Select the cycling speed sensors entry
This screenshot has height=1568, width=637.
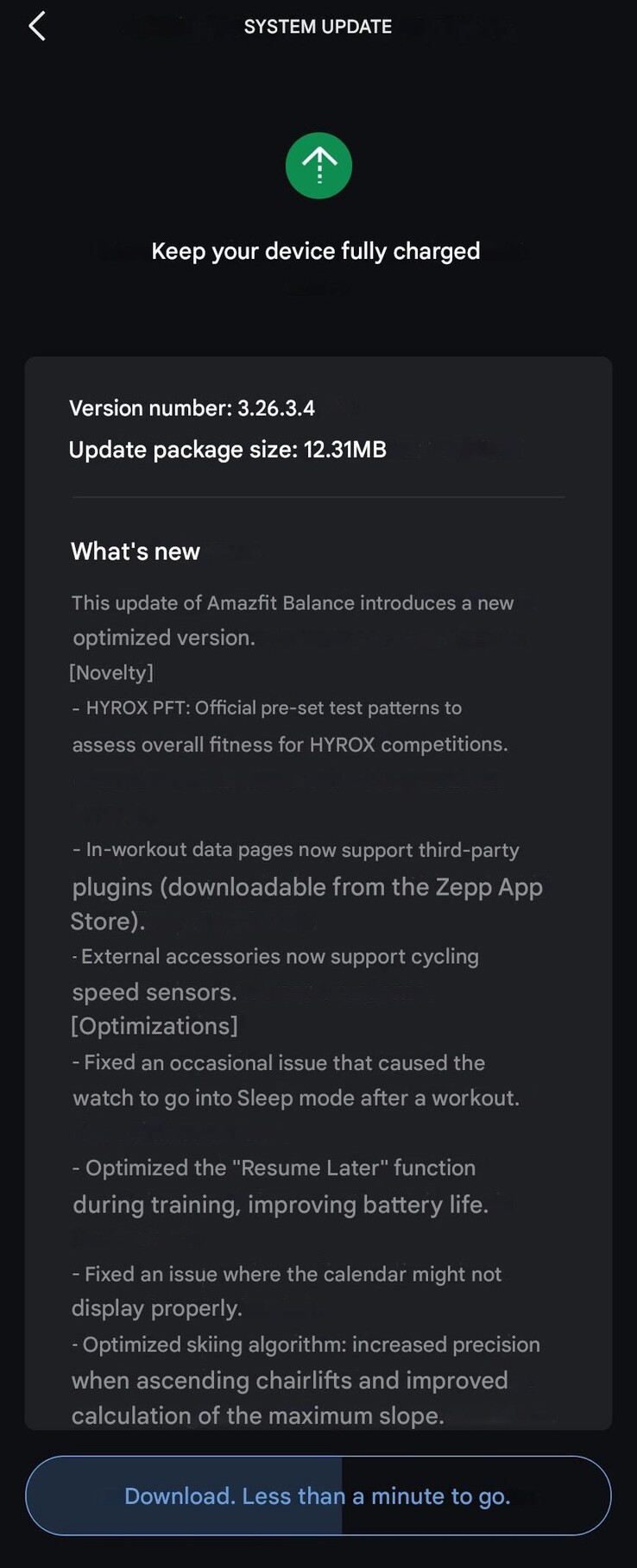coord(276,973)
